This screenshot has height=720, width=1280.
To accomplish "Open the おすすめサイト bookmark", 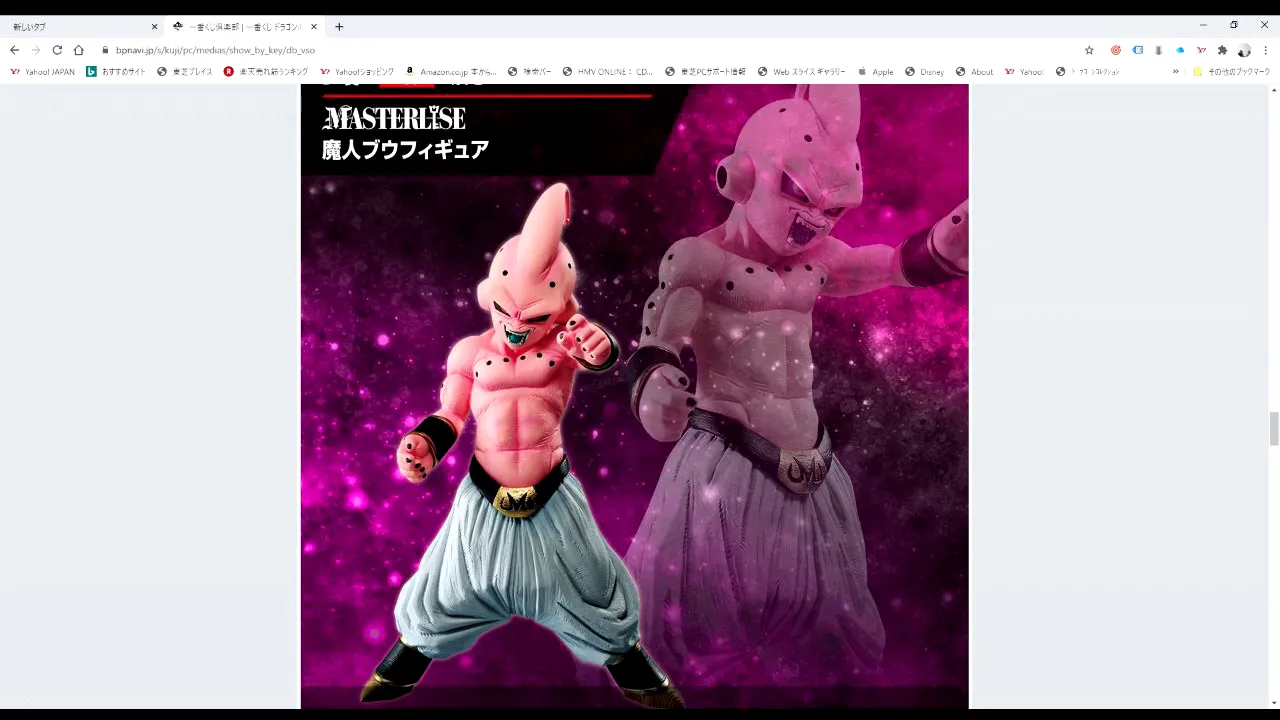I will (116, 72).
